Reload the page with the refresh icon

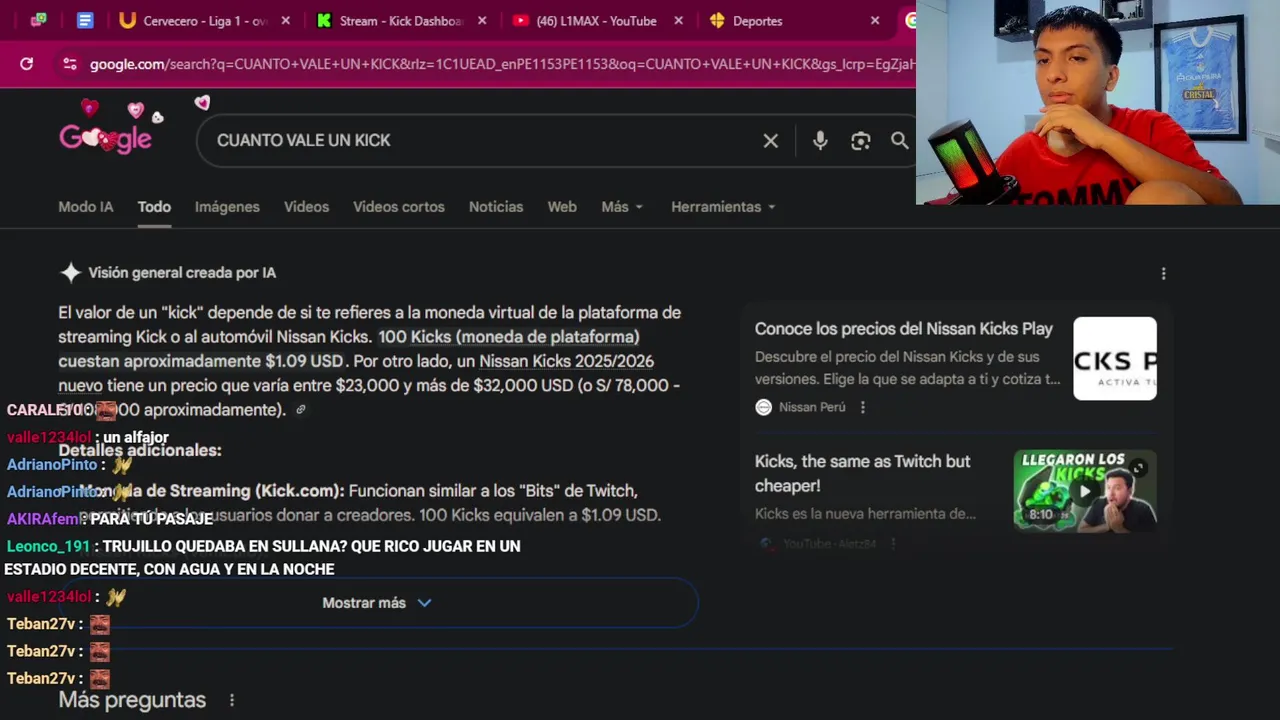[26, 64]
